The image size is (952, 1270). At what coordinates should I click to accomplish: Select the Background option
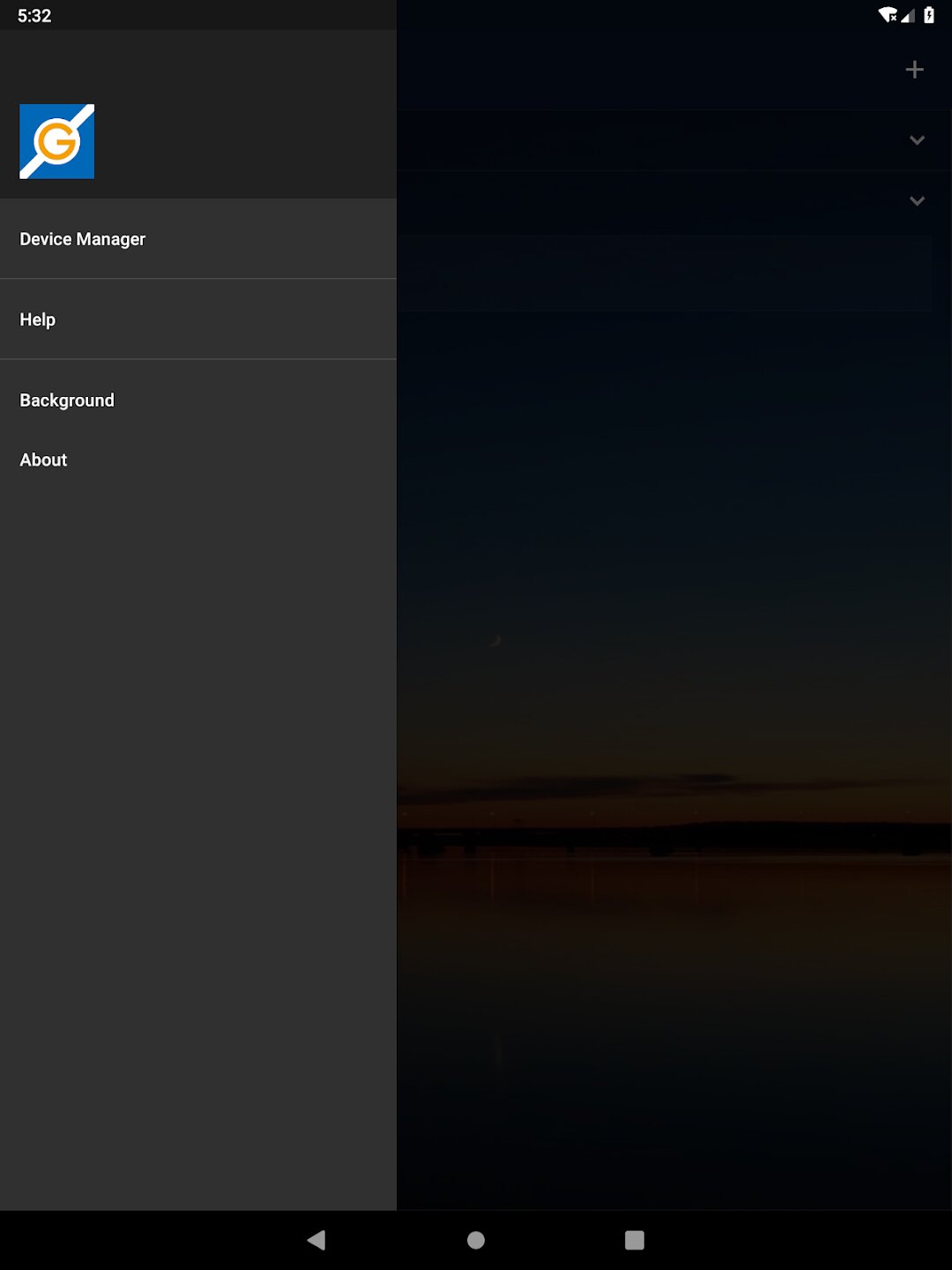pyautogui.click(x=198, y=400)
